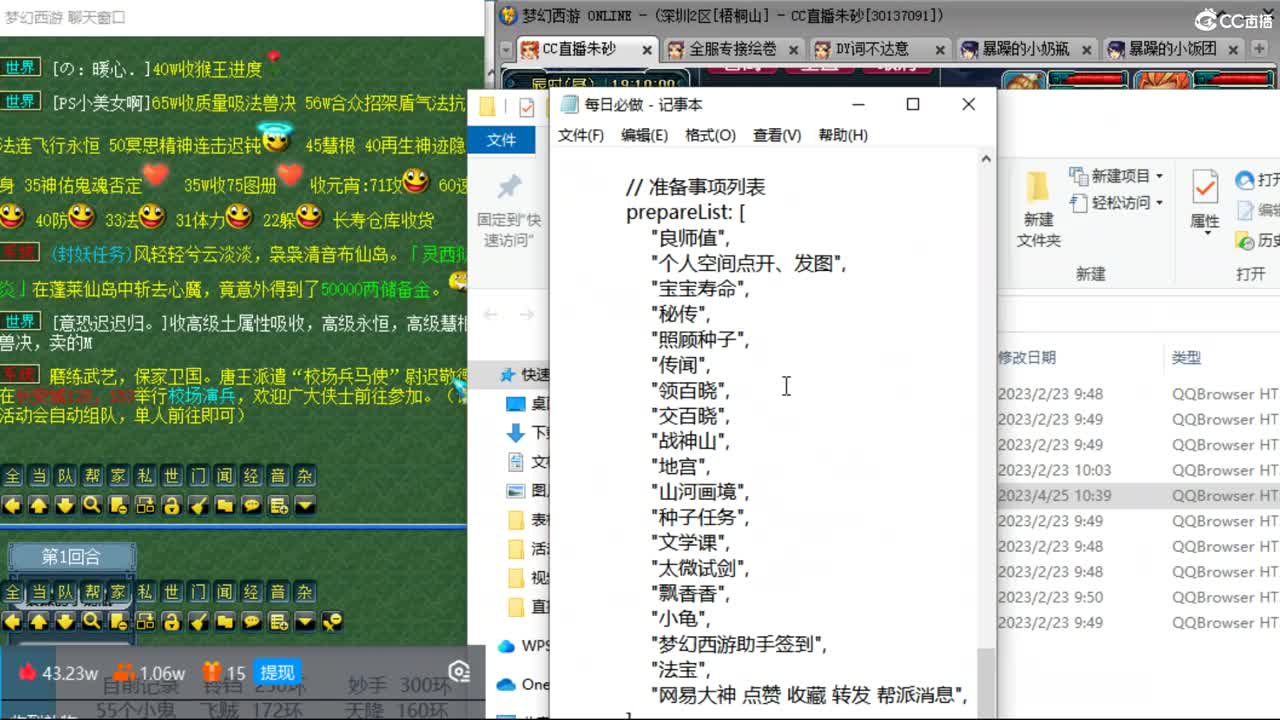The height and width of the screenshot is (720, 1280).
Task: Click the speech bubble icon in upper chat toolbar
Action: tap(252, 505)
